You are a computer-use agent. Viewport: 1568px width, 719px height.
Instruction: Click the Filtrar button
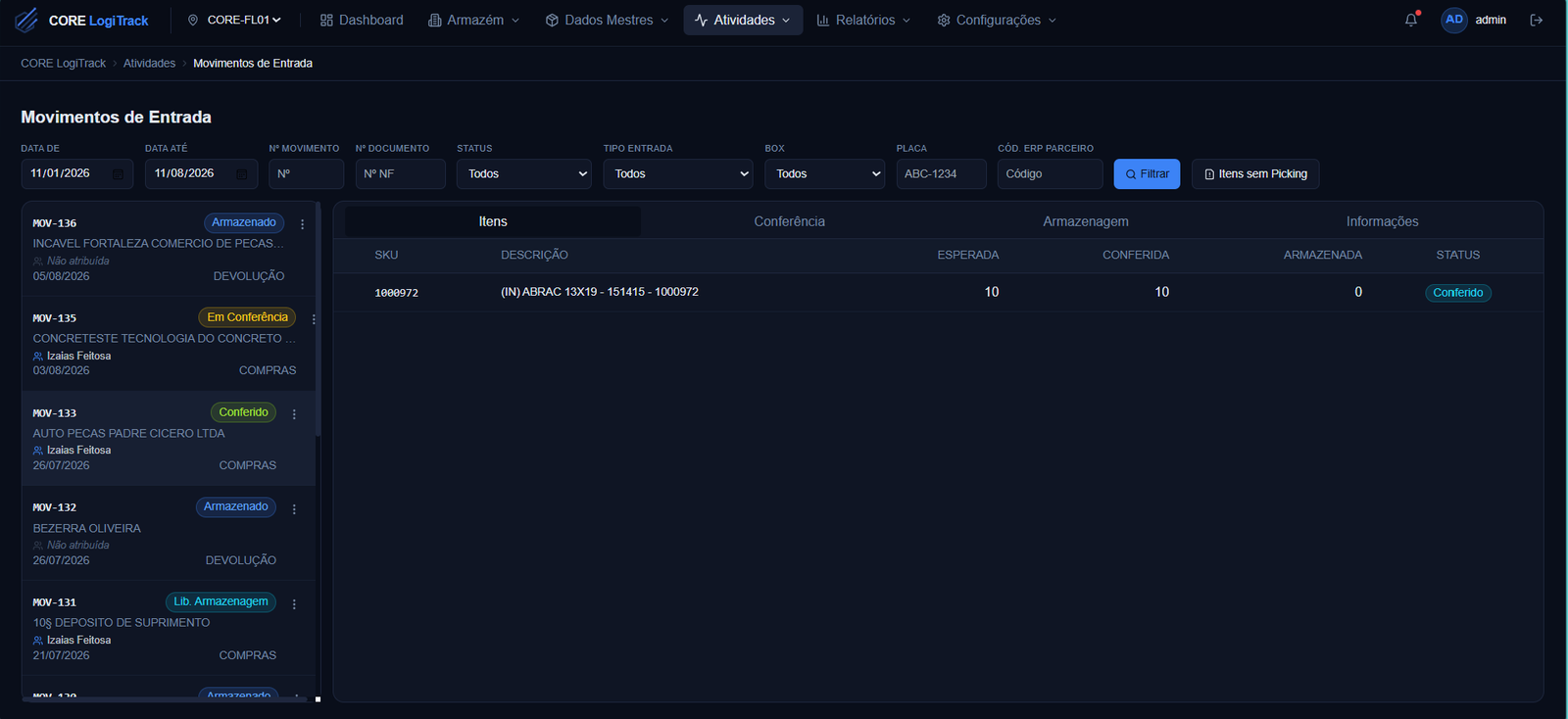pos(1147,173)
